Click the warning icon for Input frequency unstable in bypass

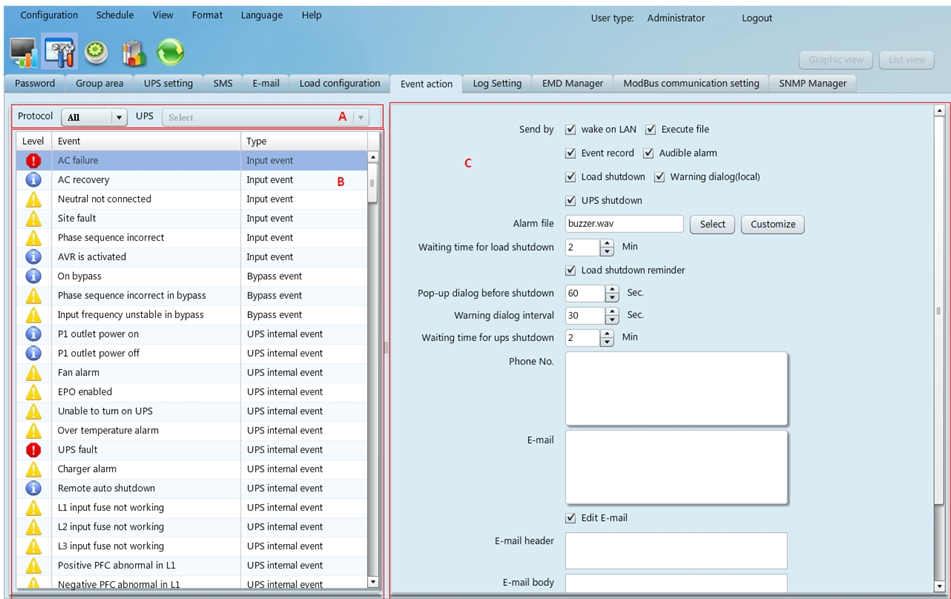click(x=33, y=315)
